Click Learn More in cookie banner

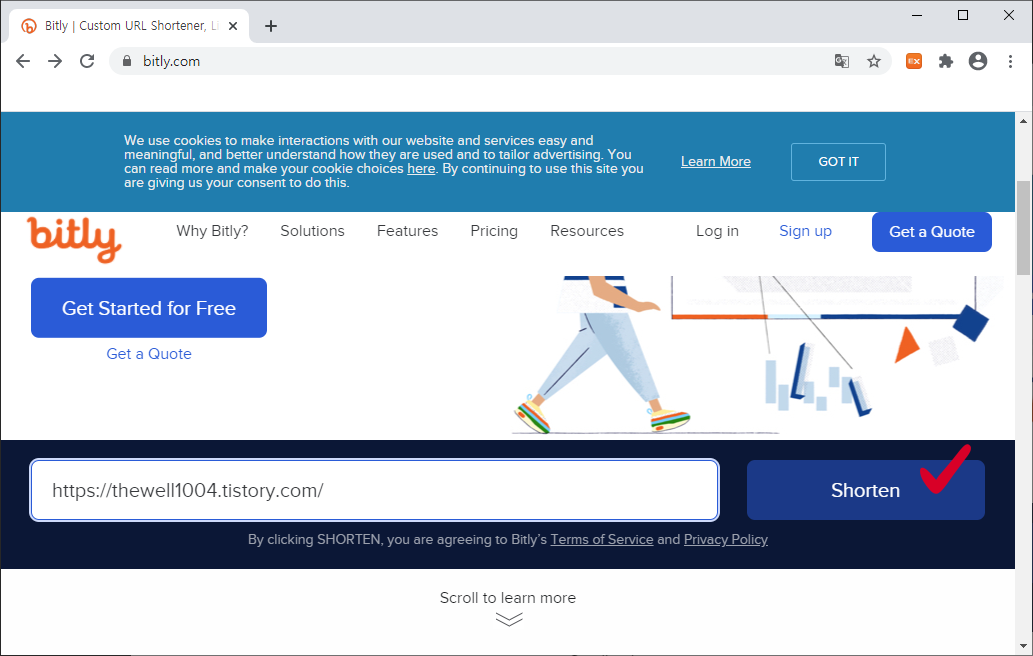(715, 161)
